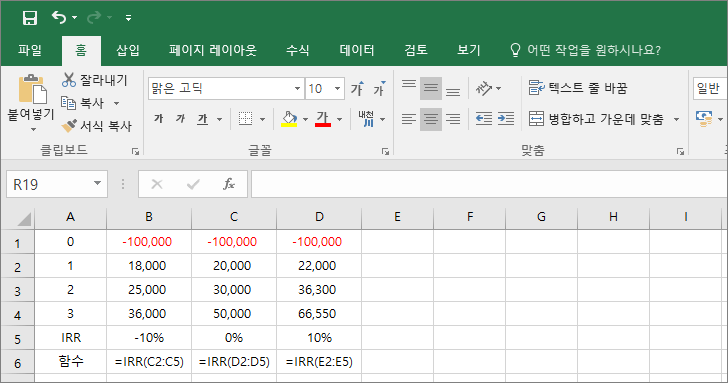Apply red font color
This screenshot has width=728, height=383.
click(x=323, y=119)
